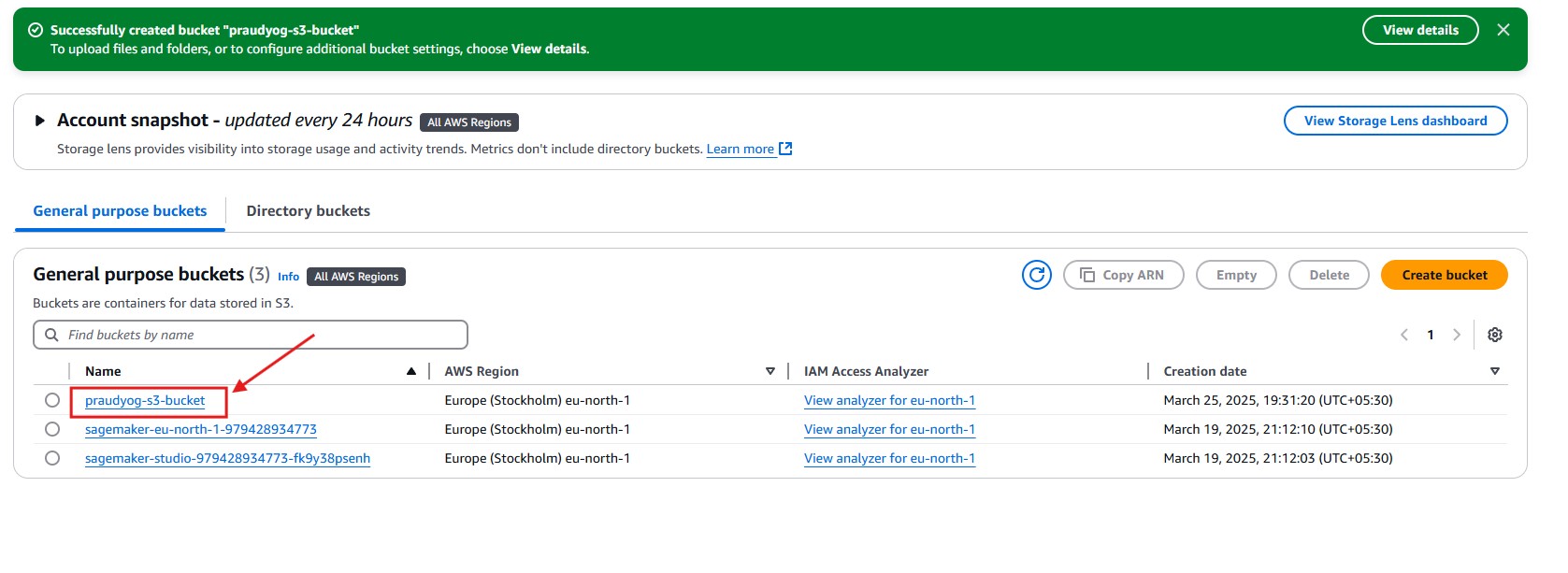Sort by the AWS Region column arrow
1568x573 pixels.
[770, 371]
